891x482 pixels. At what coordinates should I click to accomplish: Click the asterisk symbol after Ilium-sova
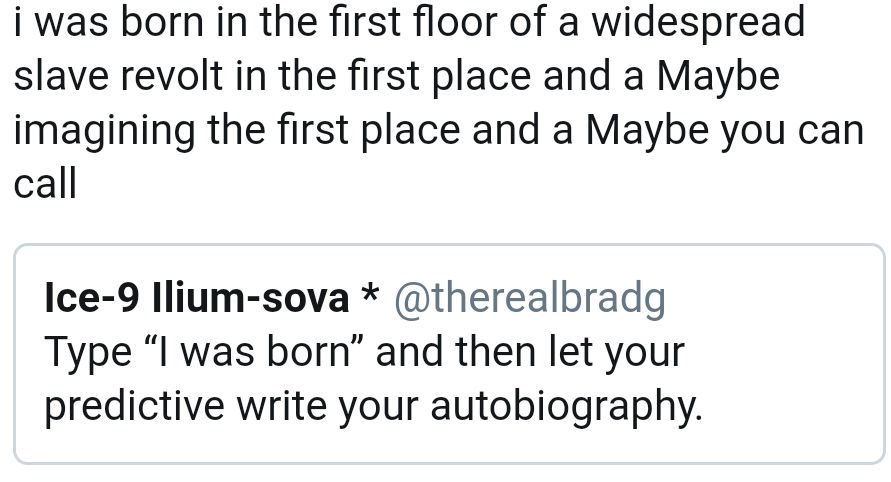click(x=370, y=295)
